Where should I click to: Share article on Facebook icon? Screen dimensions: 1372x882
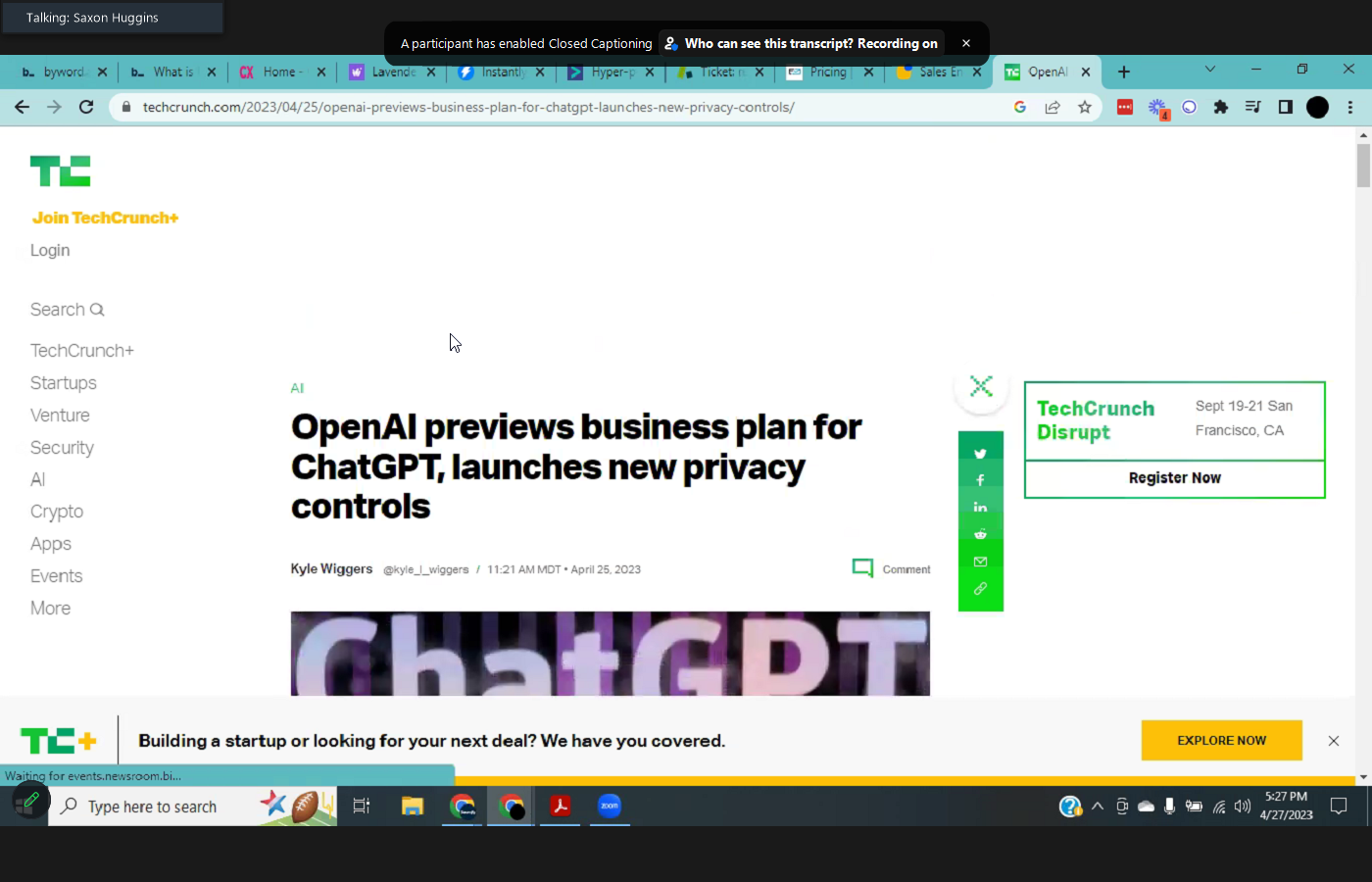(980, 480)
